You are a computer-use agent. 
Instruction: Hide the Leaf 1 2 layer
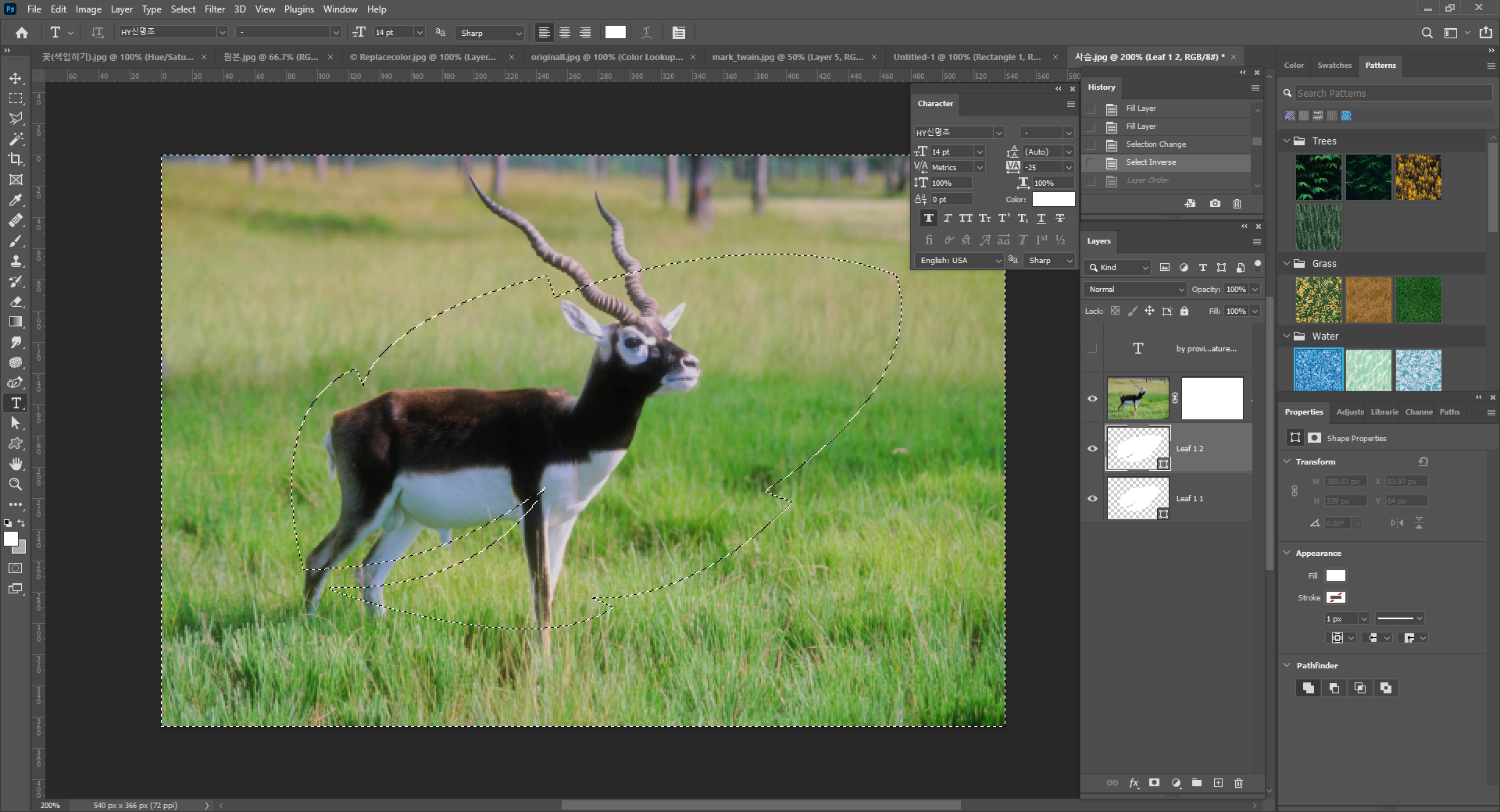(1092, 448)
